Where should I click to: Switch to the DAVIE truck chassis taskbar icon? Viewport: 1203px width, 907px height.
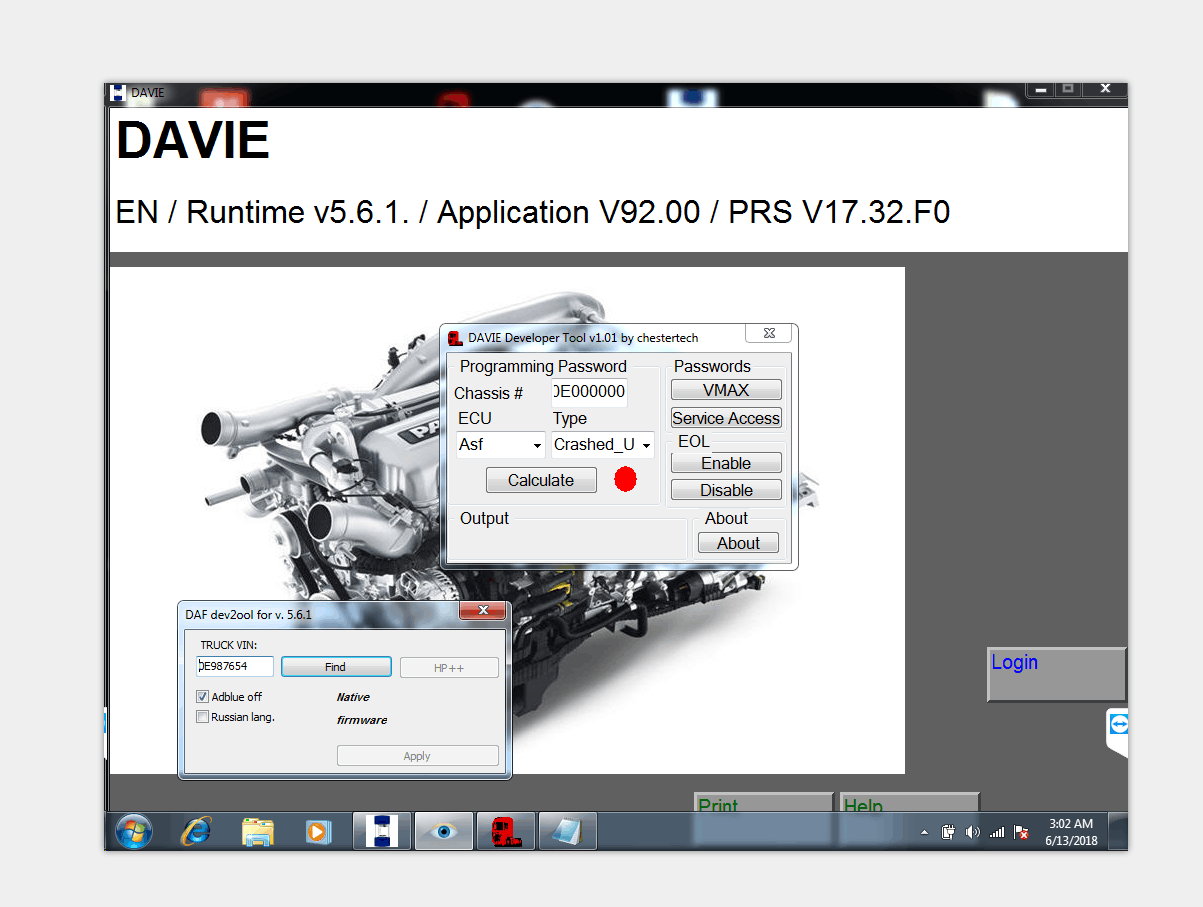coord(382,831)
